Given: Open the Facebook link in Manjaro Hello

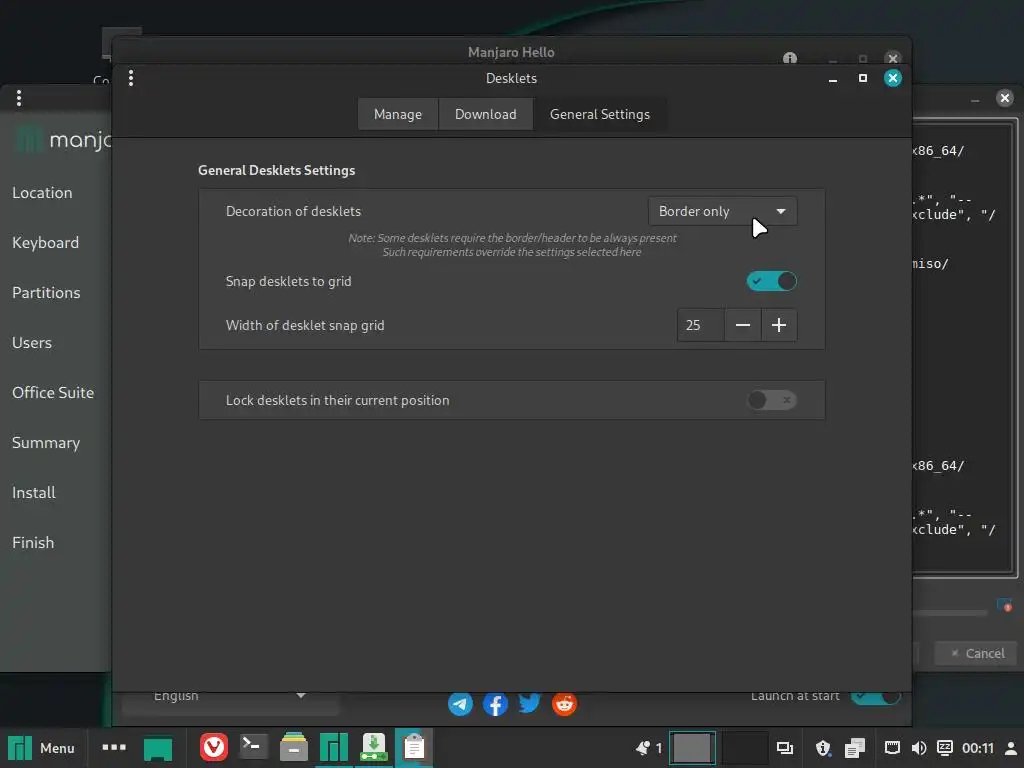Looking at the screenshot, I should (495, 704).
